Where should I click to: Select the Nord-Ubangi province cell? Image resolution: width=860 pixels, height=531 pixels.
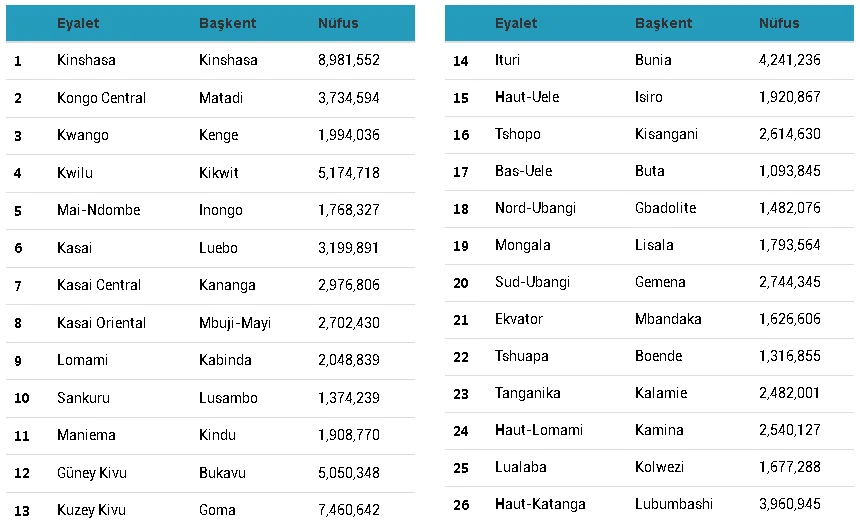535,208
